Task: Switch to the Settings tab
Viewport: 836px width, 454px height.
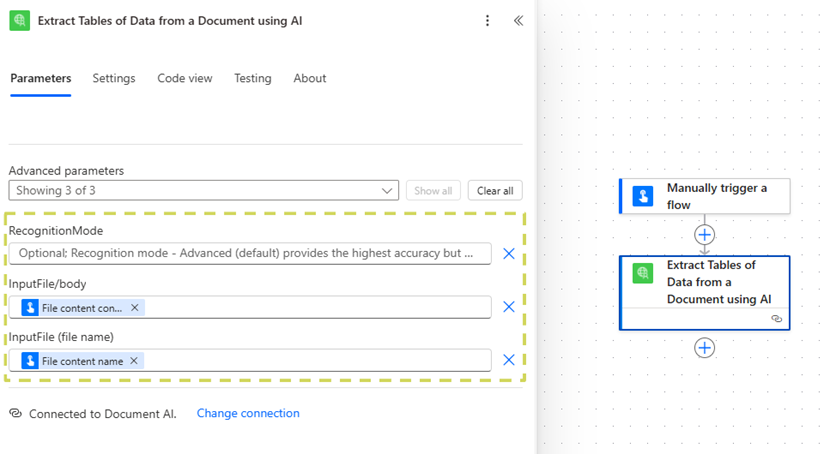Action: point(114,78)
